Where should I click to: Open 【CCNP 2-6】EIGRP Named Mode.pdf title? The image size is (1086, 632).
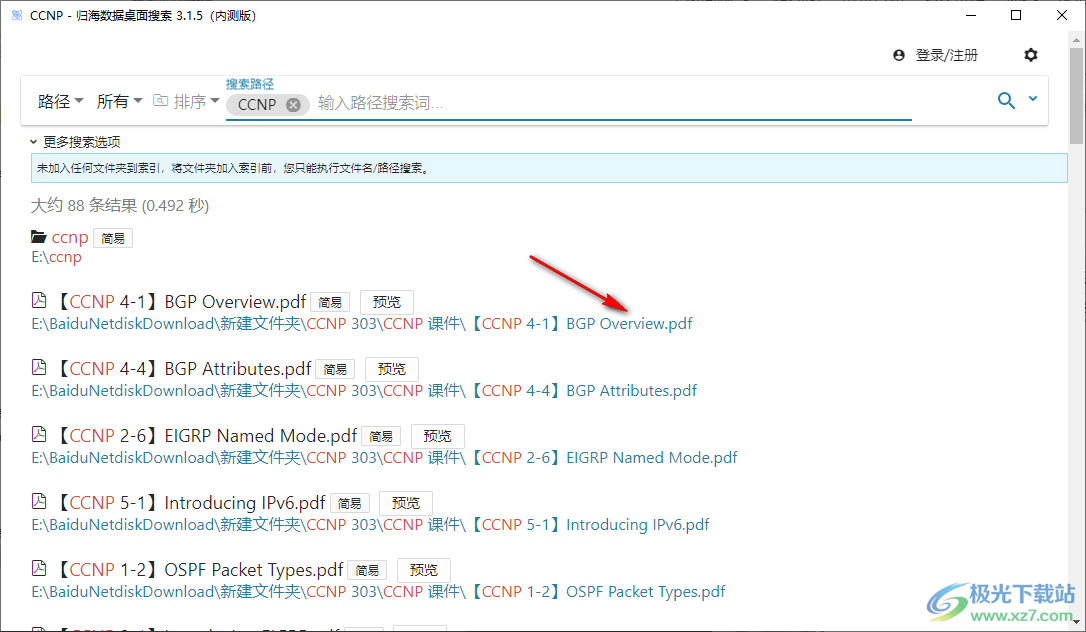click(x=205, y=436)
